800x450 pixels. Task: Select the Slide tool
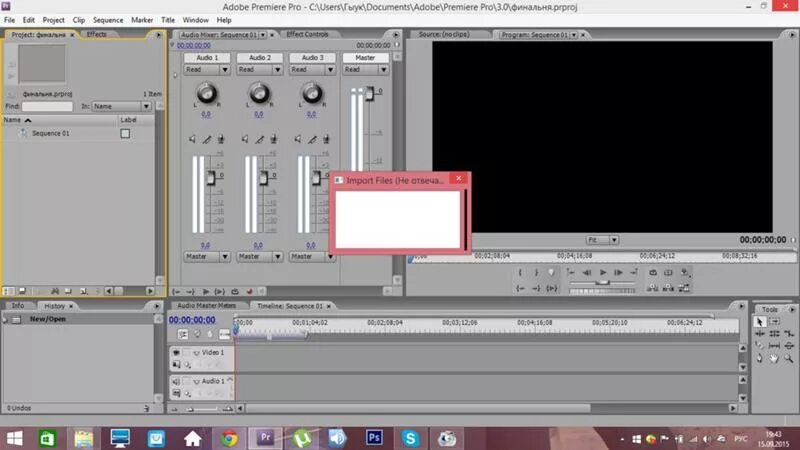(789, 346)
